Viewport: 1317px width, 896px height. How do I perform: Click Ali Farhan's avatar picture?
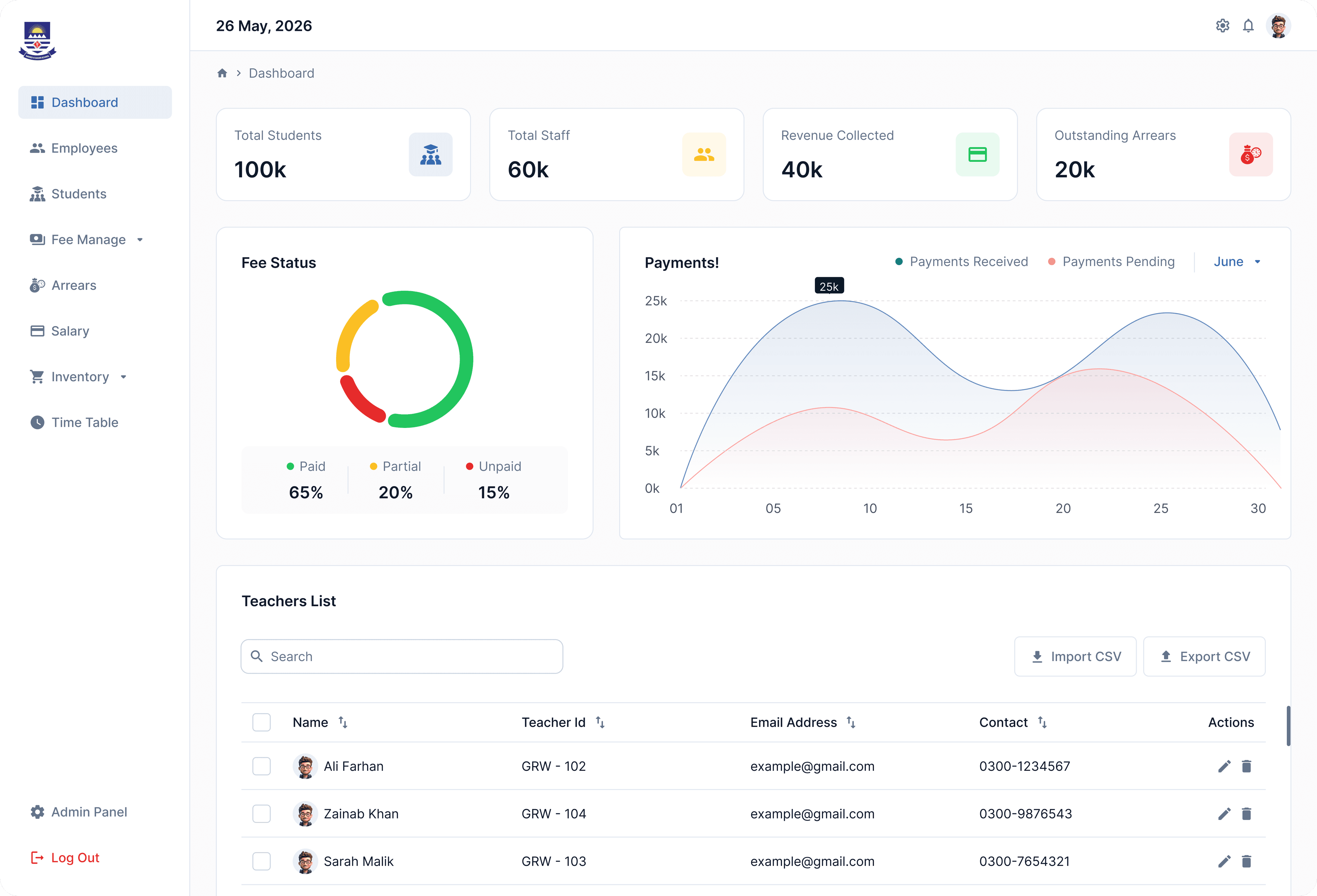tap(306, 766)
